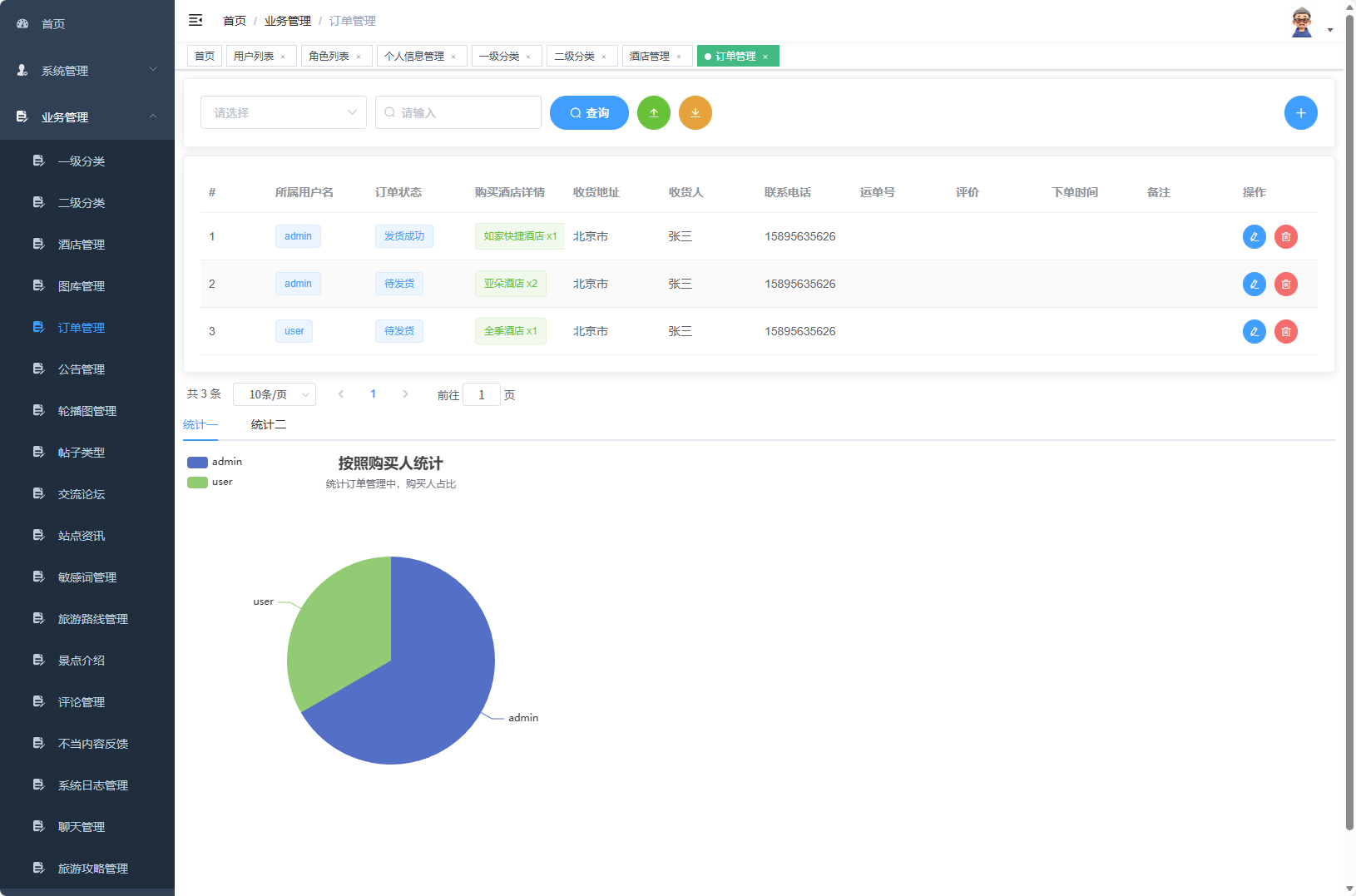1356x896 pixels.
Task: Open the add new order dialog via plus icon
Action: [1300, 112]
